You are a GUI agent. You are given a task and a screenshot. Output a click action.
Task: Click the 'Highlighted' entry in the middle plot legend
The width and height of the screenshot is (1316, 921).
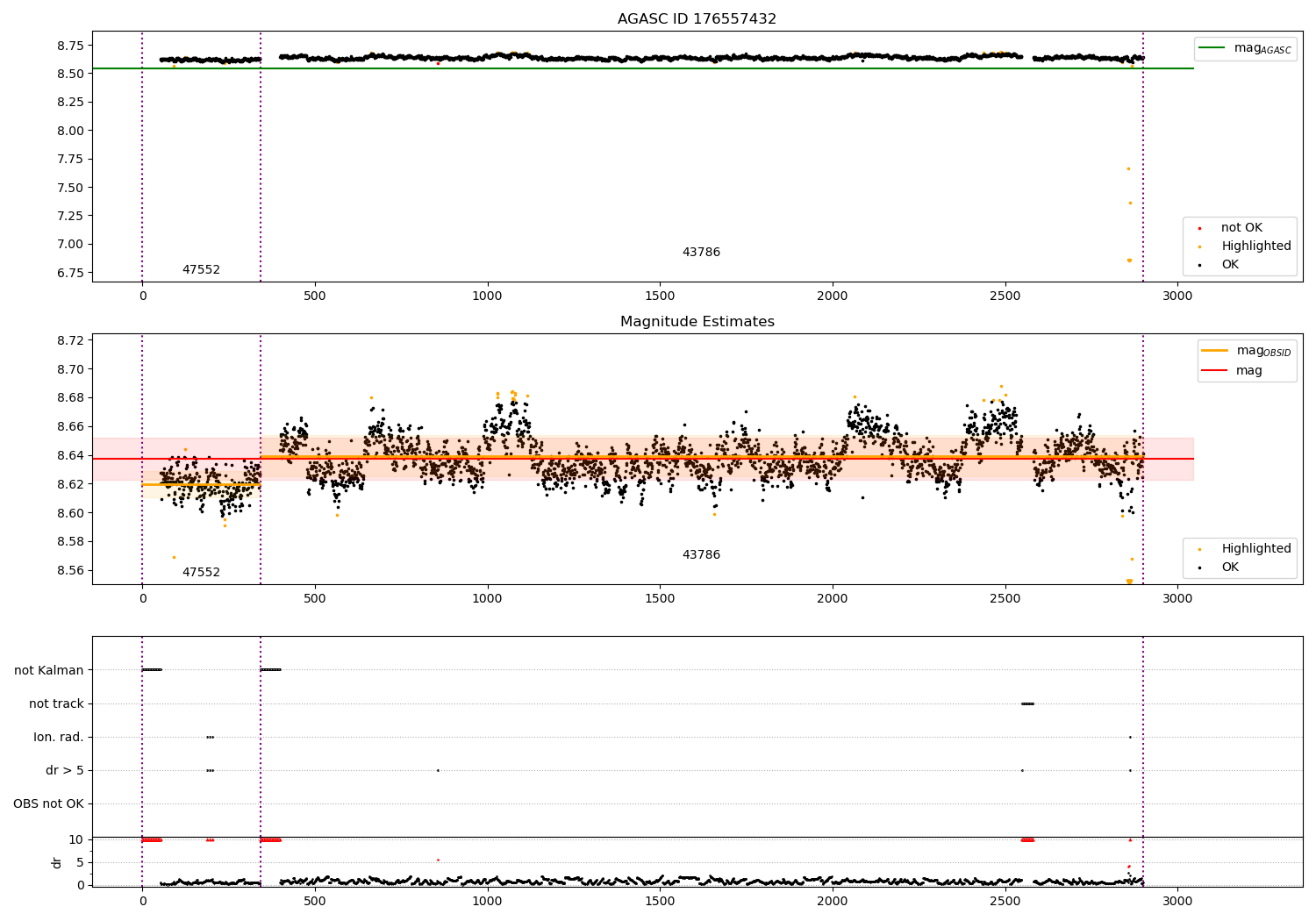[1256, 548]
